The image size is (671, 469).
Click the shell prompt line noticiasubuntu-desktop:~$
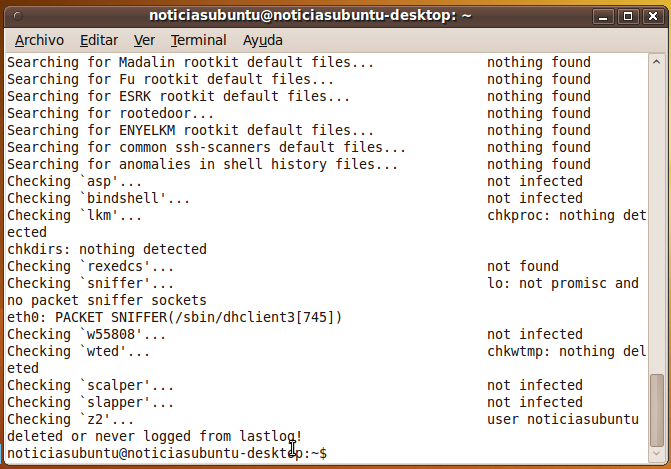point(167,453)
